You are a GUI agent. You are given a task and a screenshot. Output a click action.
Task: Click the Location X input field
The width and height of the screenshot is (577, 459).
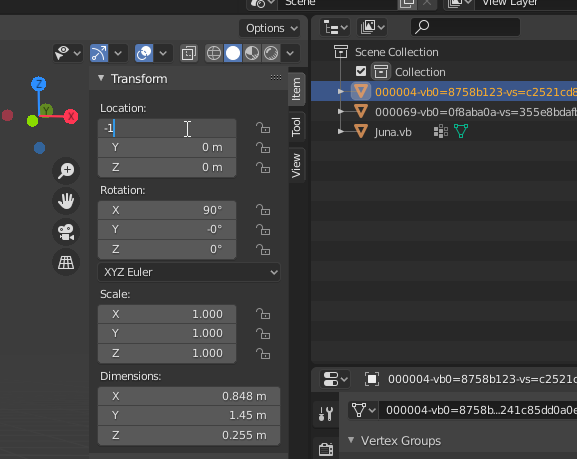(x=167, y=128)
